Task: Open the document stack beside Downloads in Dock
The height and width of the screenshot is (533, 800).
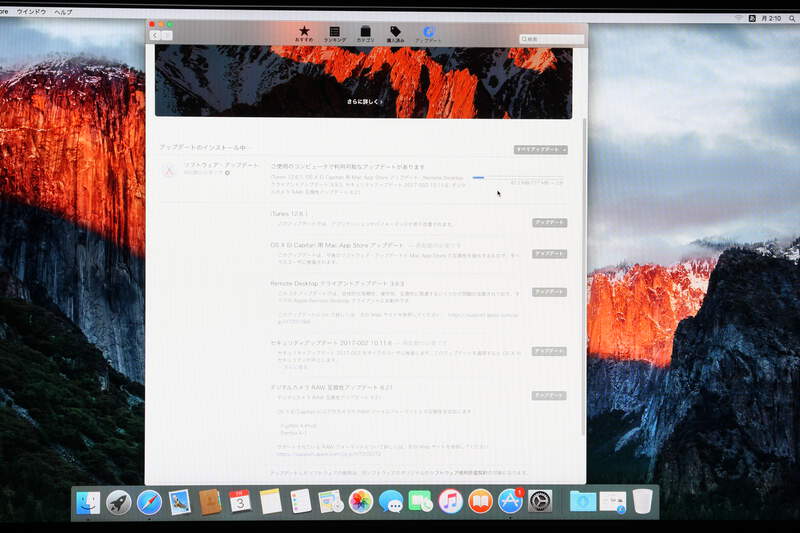Action: pyautogui.click(x=613, y=502)
